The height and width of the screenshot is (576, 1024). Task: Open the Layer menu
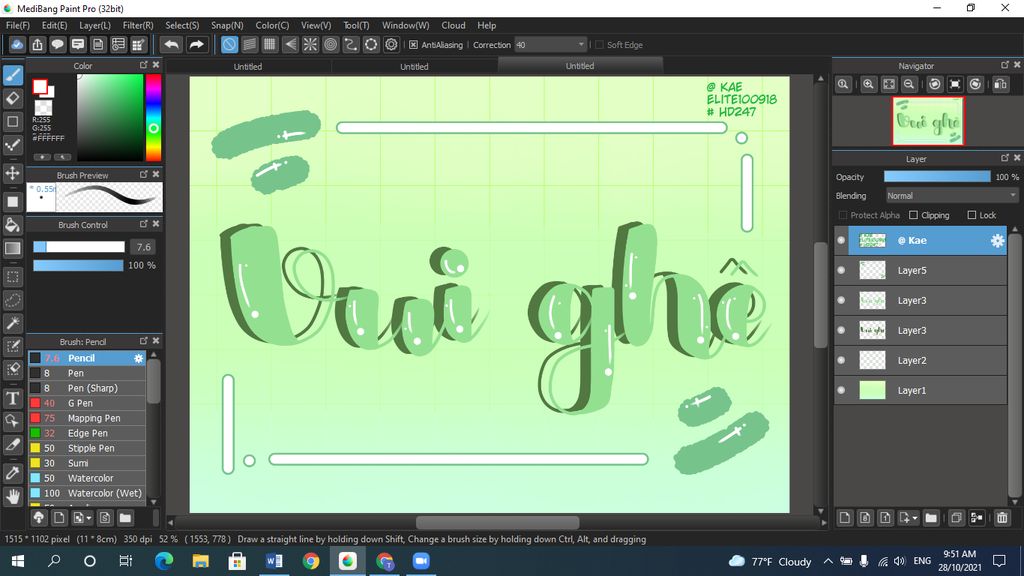tap(95, 25)
